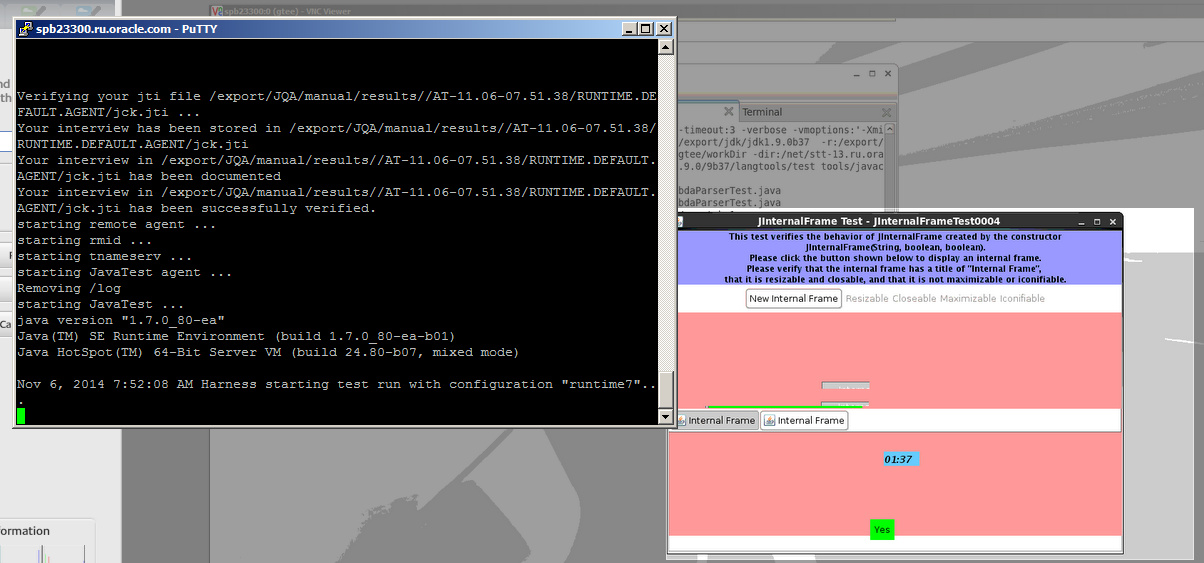
Task: Maximize the PuTTY window
Action: pyautogui.click(x=645, y=29)
